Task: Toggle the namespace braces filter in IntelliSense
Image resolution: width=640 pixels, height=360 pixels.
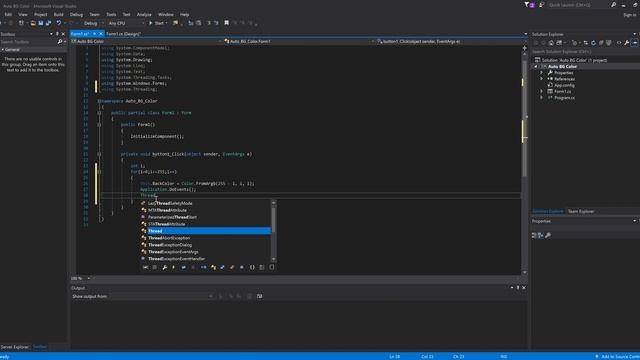Action: coord(252,267)
